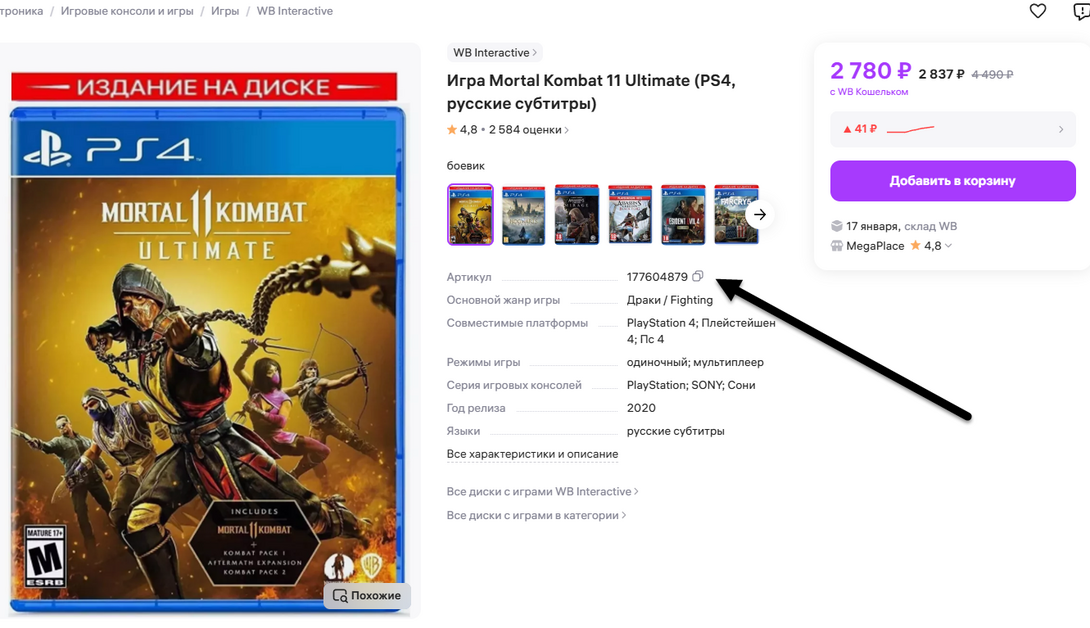Click the MegaPlace seller shop icon
1090x628 pixels.
click(x=837, y=245)
